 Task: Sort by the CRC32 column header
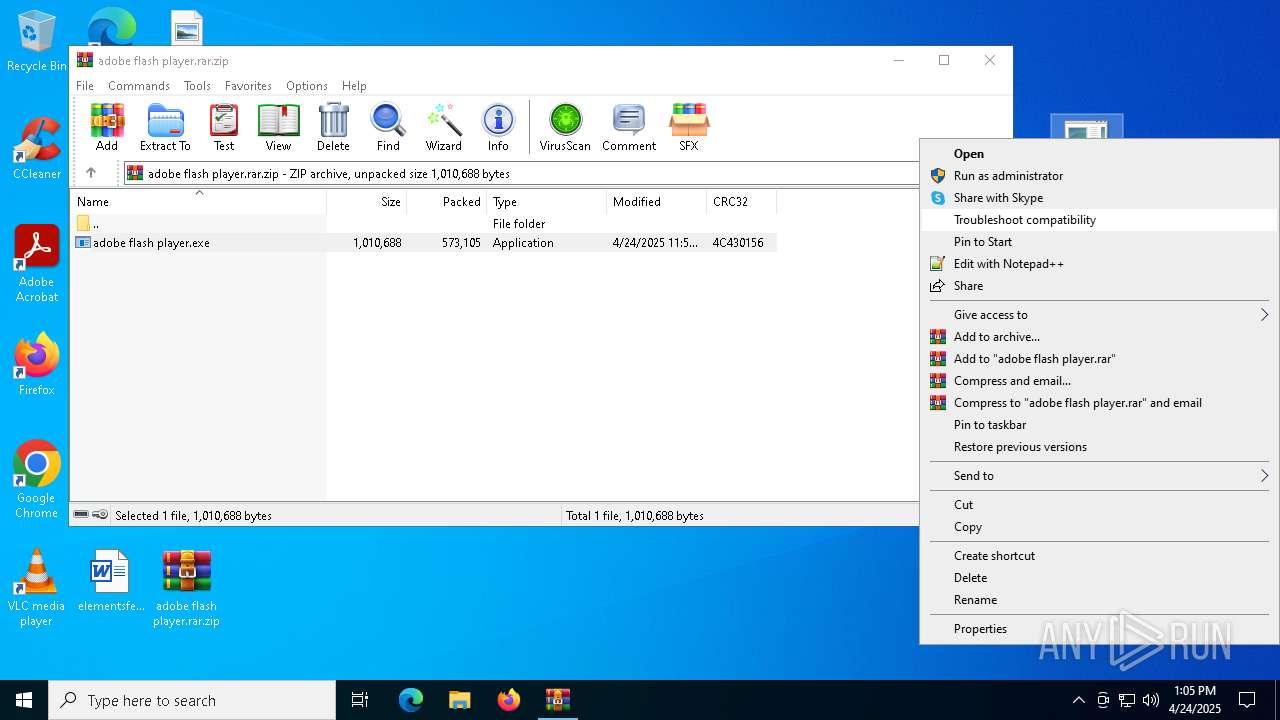pyautogui.click(x=742, y=201)
